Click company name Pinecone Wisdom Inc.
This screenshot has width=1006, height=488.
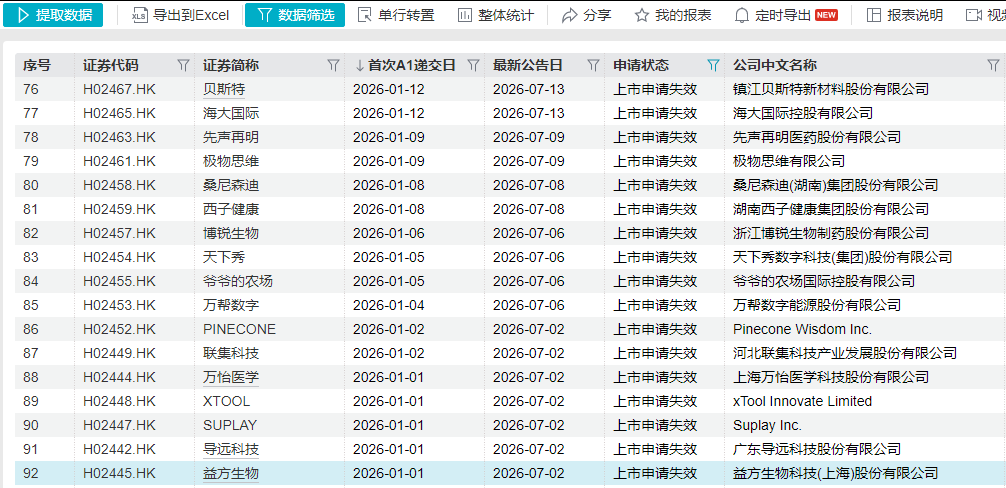803,329
